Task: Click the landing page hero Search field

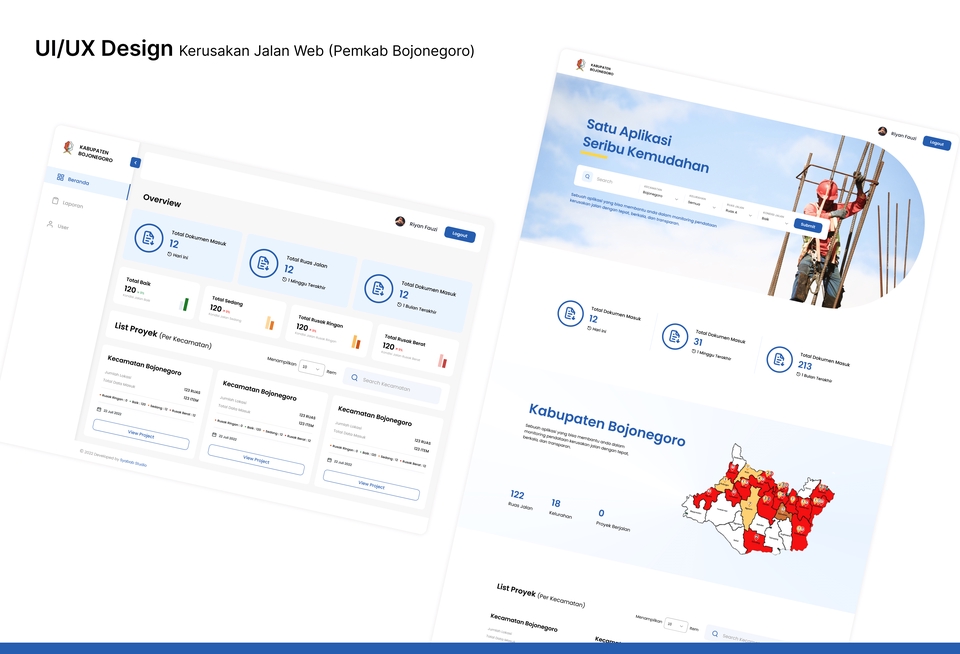Action: [x=608, y=180]
